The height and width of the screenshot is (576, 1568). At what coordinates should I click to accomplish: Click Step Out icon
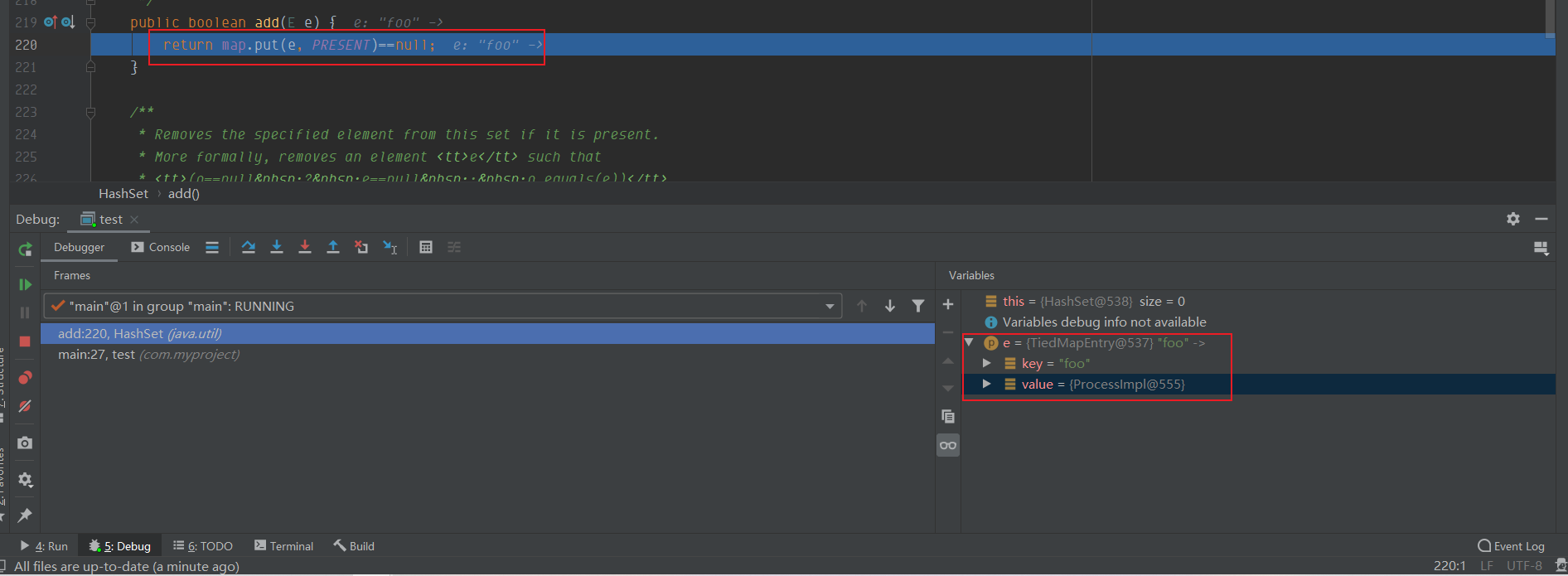tap(333, 247)
